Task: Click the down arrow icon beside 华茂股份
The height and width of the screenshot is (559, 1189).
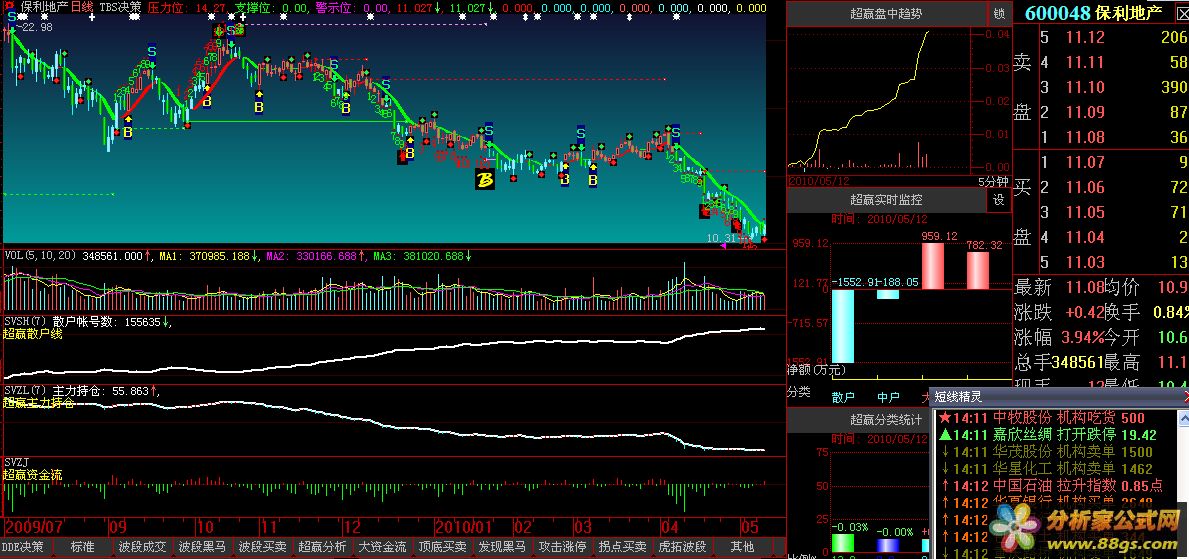Action: pos(944,452)
